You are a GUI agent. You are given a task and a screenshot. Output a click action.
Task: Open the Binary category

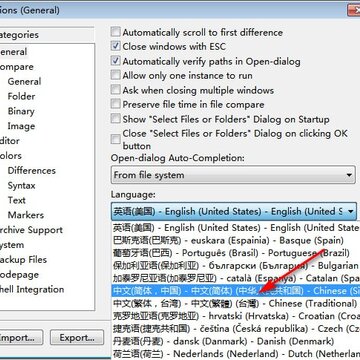point(21,111)
